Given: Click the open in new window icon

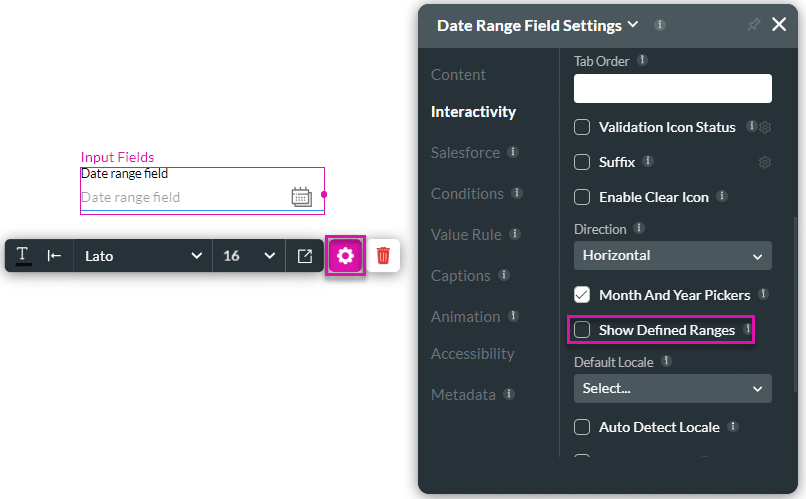Looking at the screenshot, I should pos(305,256).
